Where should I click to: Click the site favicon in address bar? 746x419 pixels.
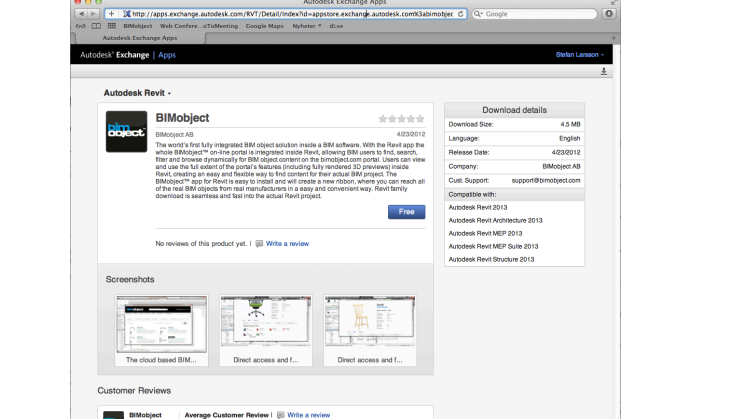point(127,14)
